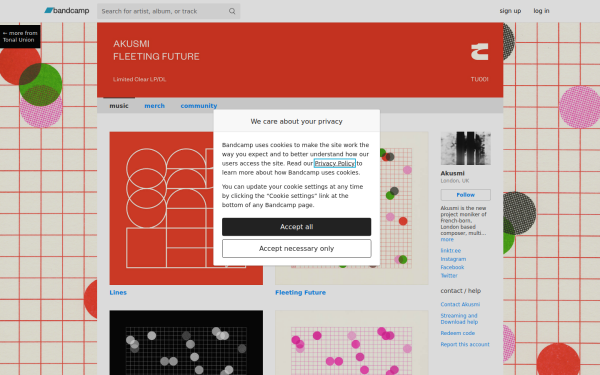Click the search magnifier icon
600x375 pixels.
coord(232,11)
